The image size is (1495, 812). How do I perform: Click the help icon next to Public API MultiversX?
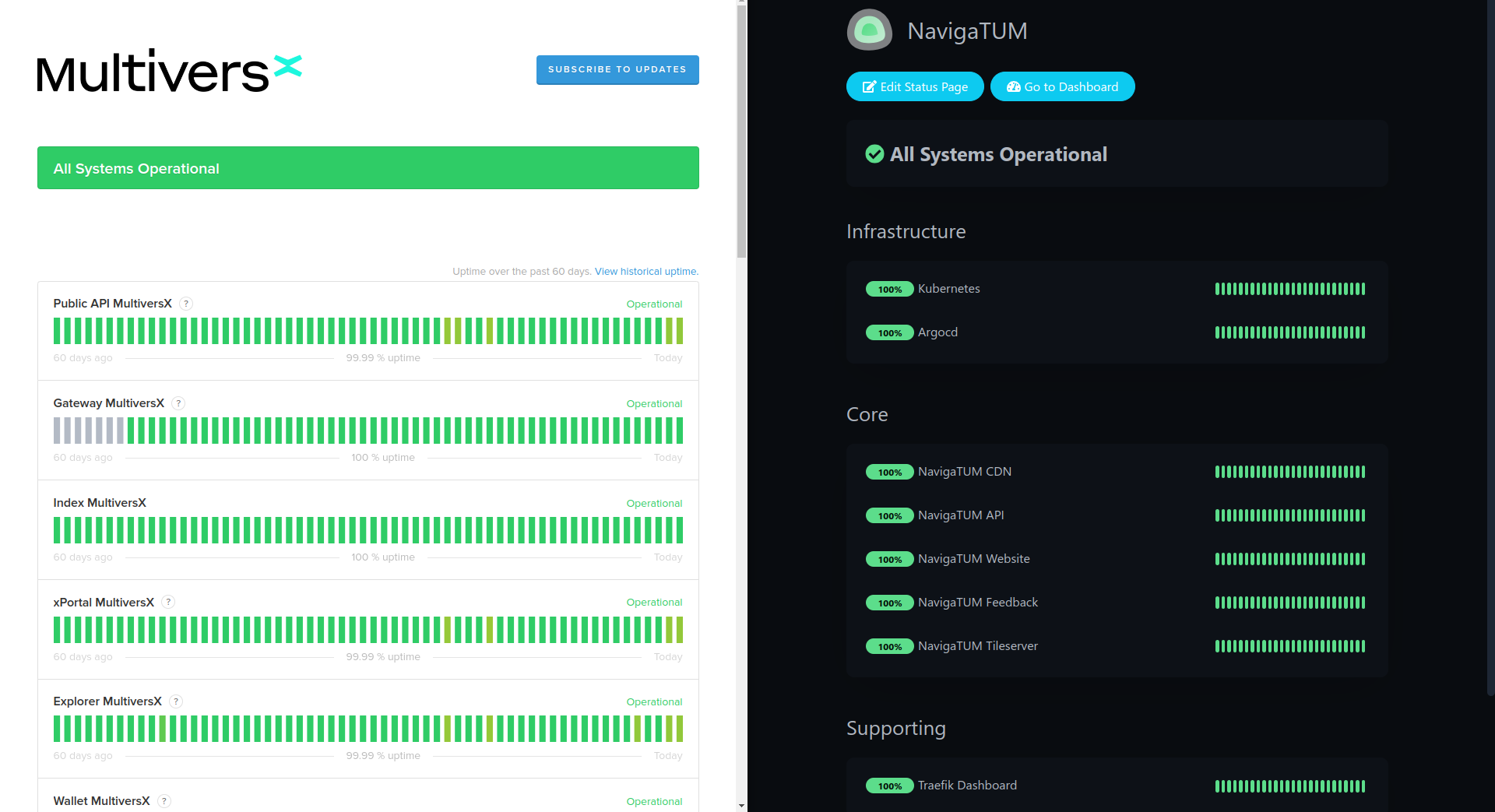(186, 304)
